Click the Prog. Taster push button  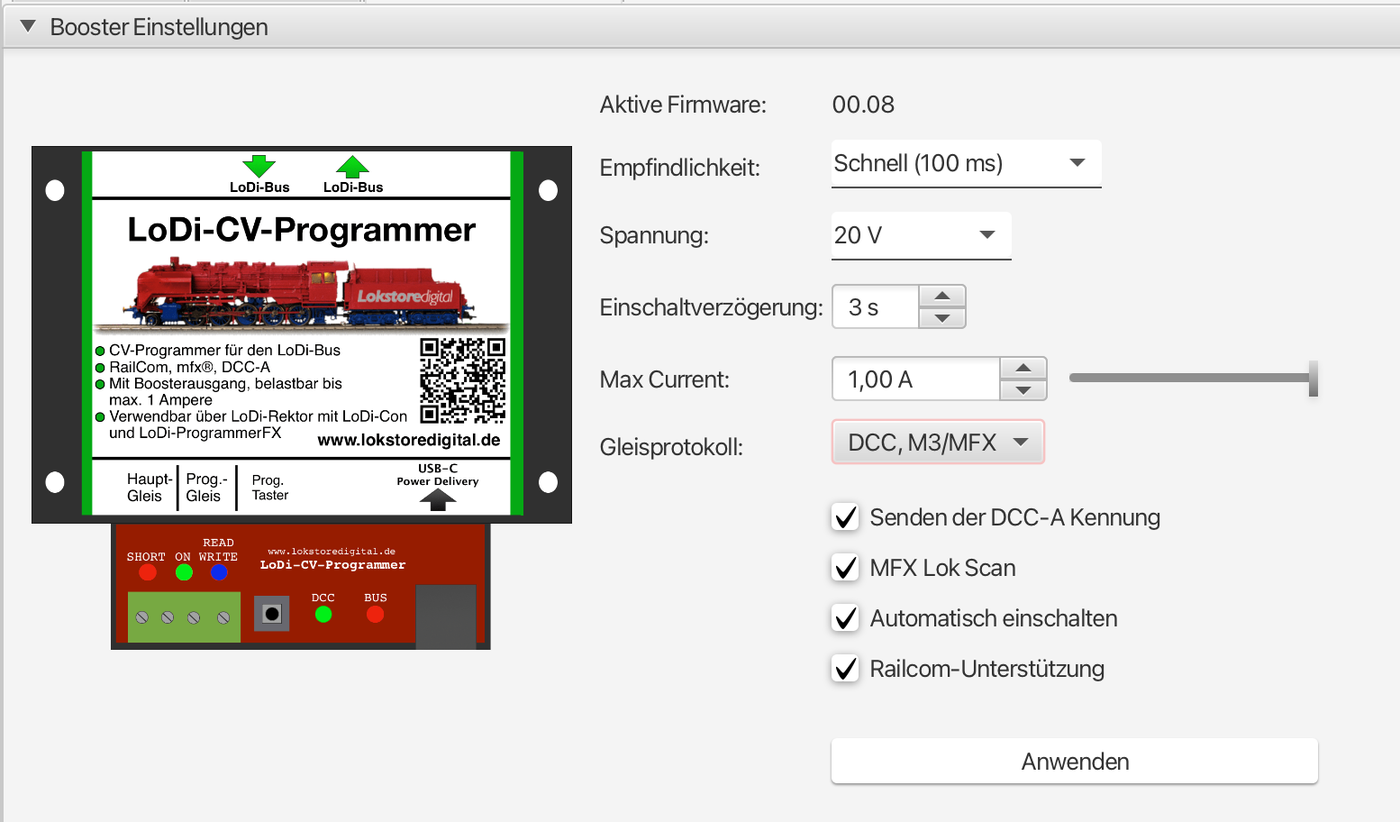(x=270, y=613)
